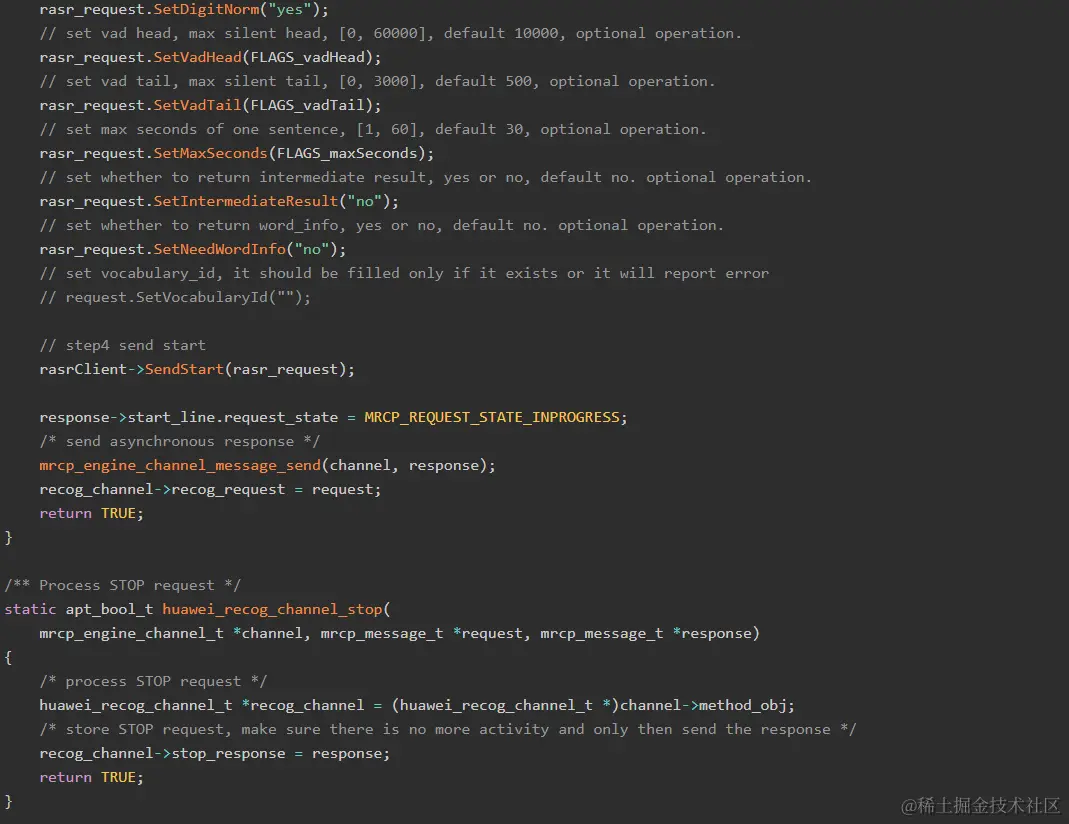Click the mrcp_engine_channel_message_send call
The image size is (1069, 824).
point(267,466)
